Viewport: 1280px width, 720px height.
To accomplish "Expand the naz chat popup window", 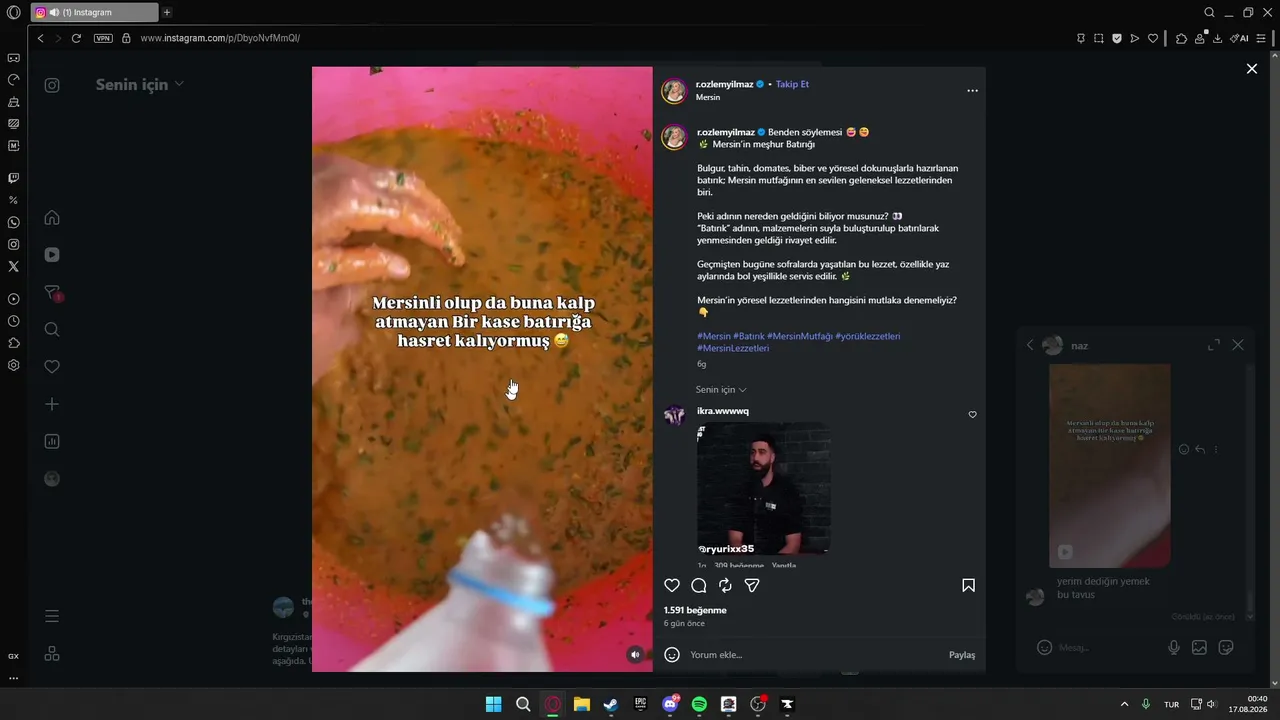I will pos(1214,345).
